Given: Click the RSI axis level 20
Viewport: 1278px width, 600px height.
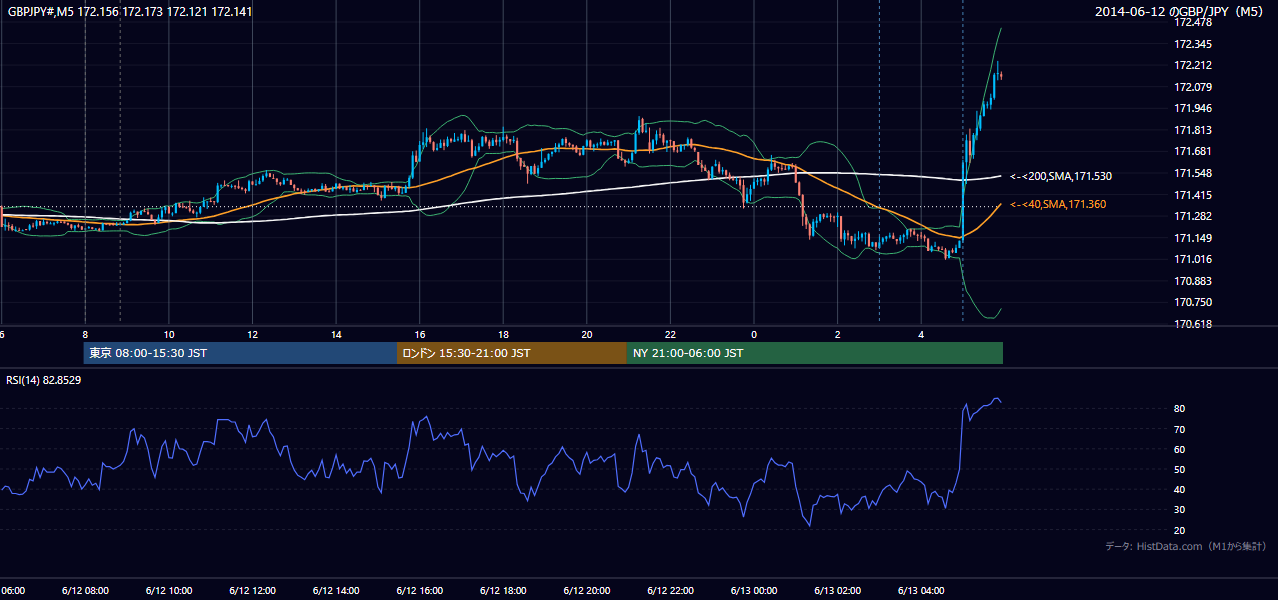Looking at the screenshot, I should tap(1180, 530).
